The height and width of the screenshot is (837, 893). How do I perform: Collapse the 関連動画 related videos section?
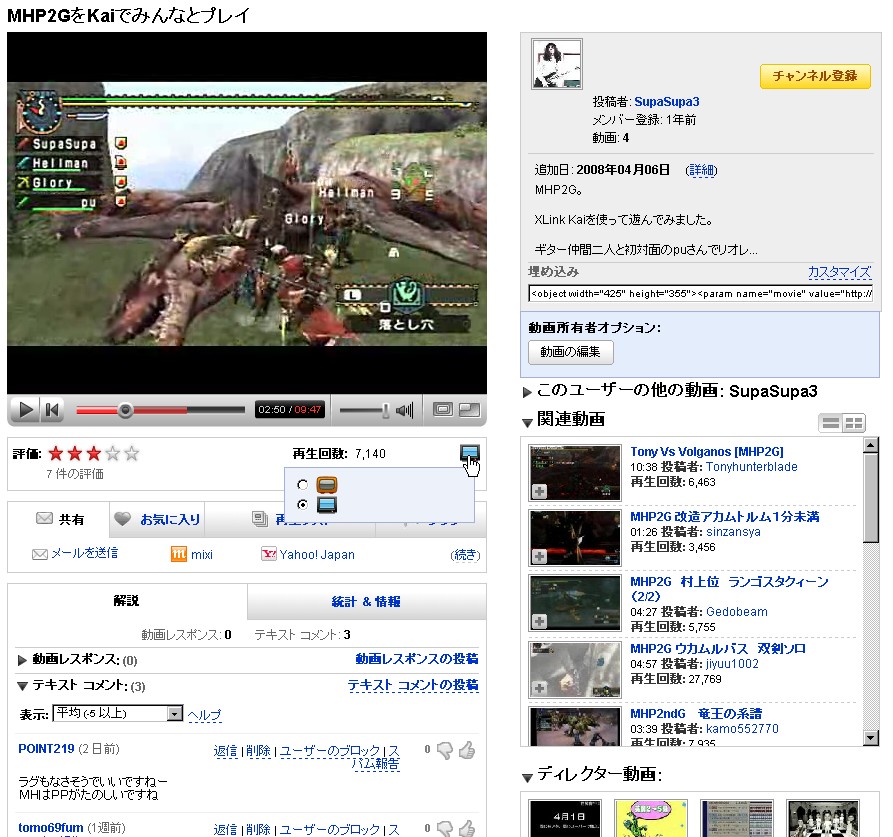(x=527, y=422)
